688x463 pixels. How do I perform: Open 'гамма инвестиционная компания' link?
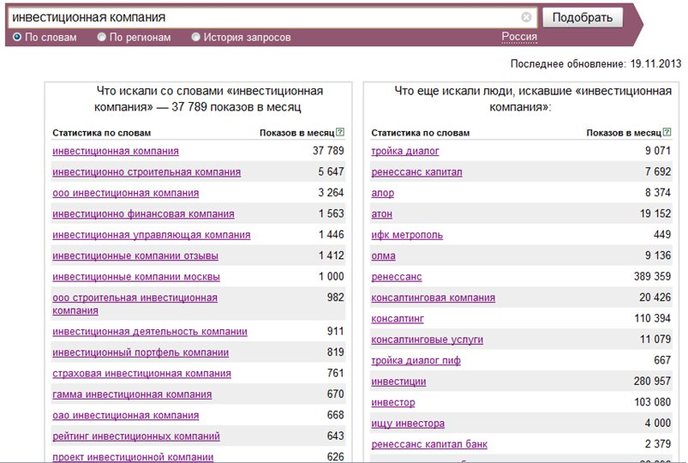[x=132, y=395]
